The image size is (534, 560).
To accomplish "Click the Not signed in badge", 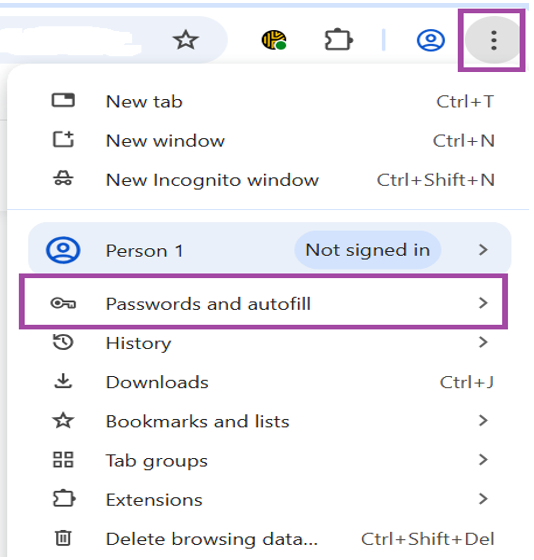I will pos(368,250).
